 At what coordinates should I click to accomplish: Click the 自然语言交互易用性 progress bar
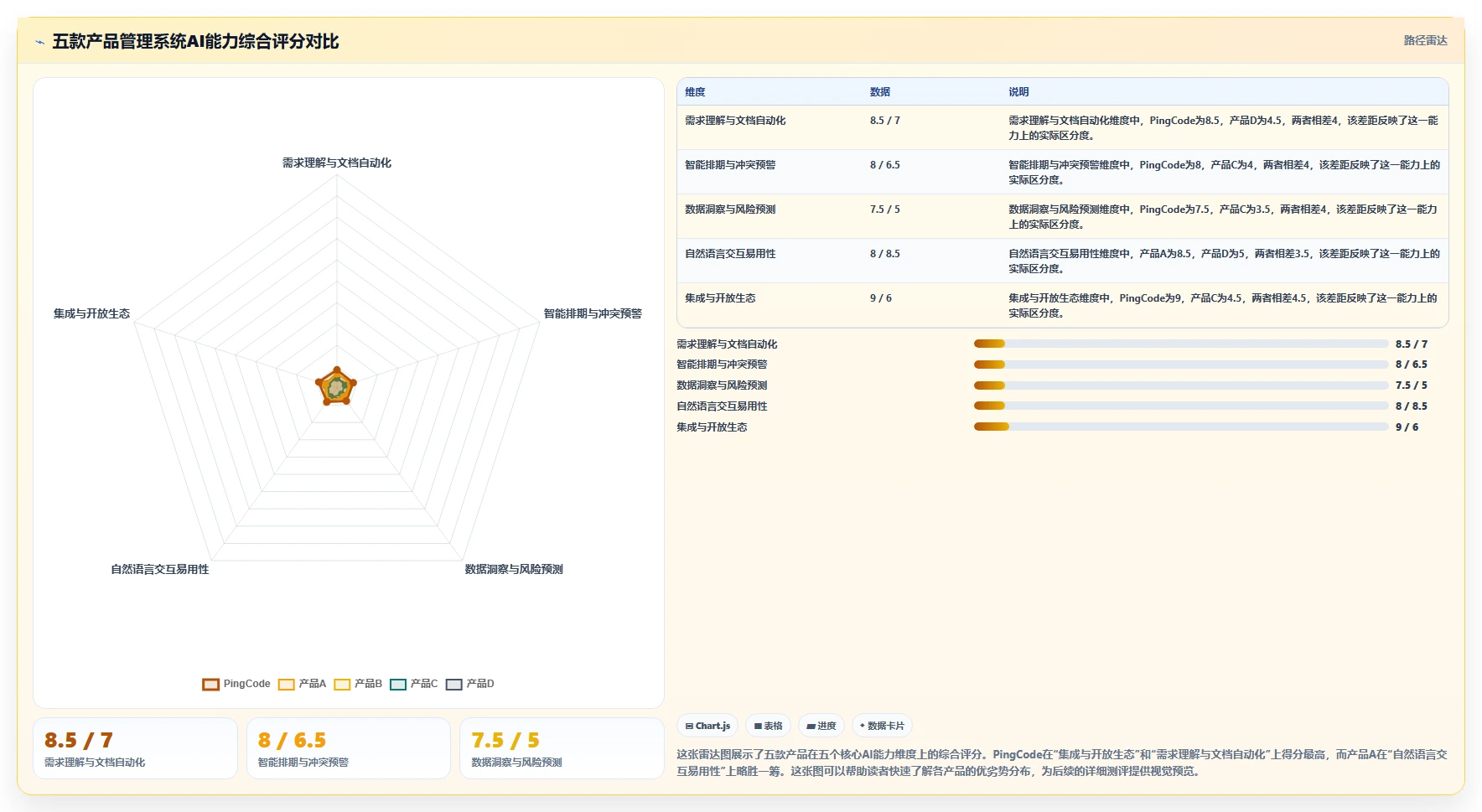point(1181,406)
